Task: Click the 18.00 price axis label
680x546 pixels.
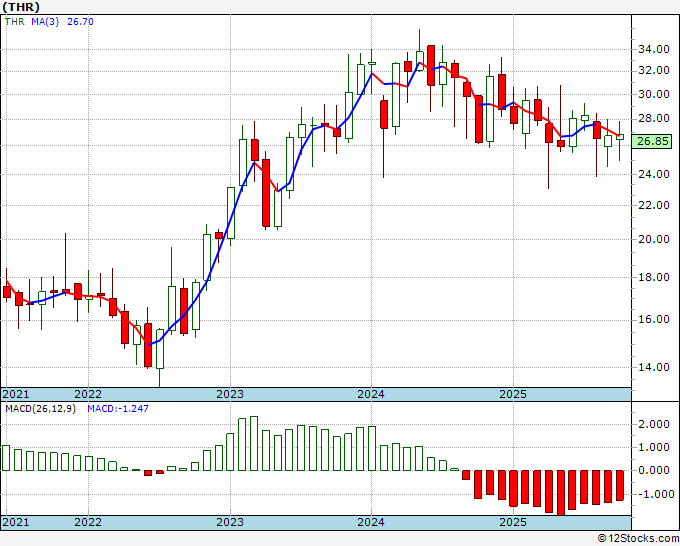Action: (654, 277)
